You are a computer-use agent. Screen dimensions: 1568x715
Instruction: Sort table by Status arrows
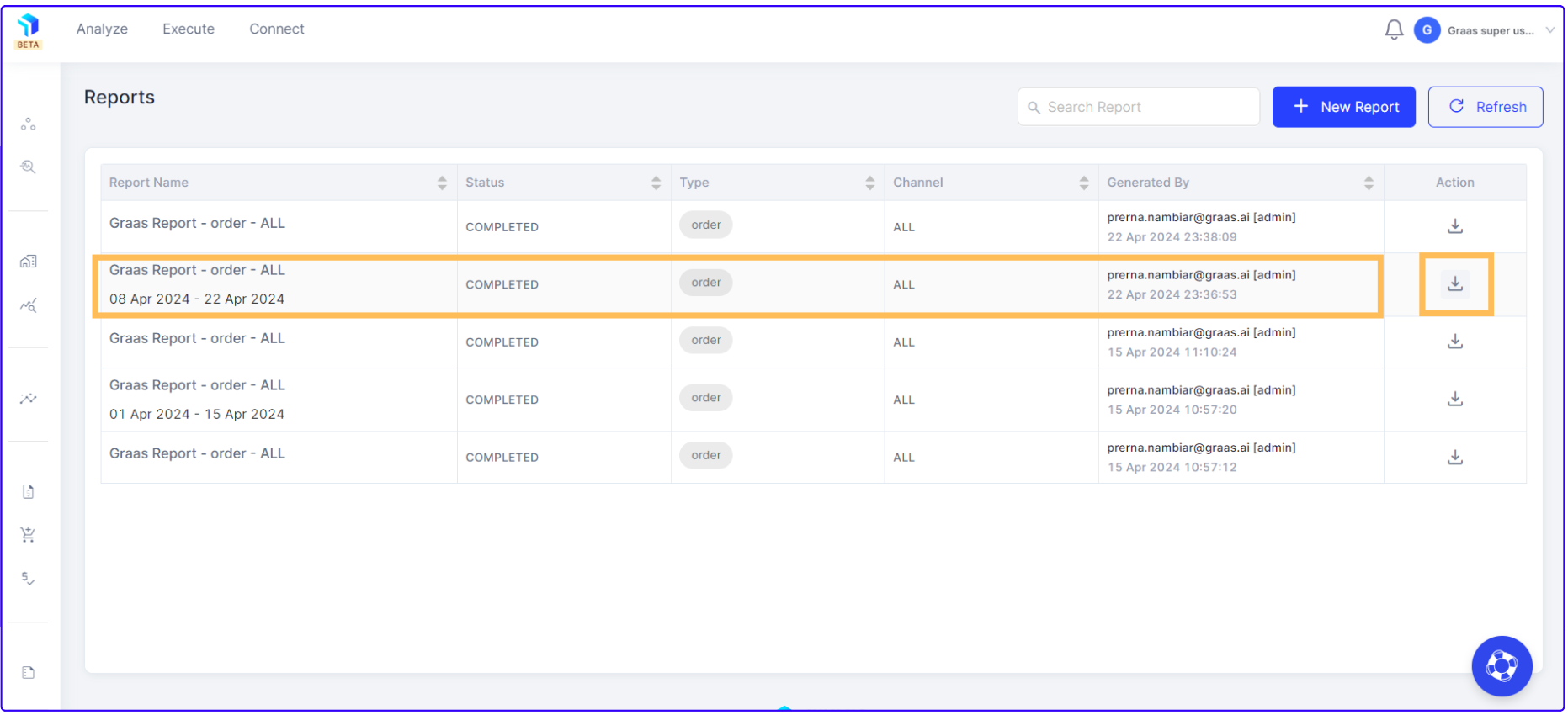coord(656,183)
